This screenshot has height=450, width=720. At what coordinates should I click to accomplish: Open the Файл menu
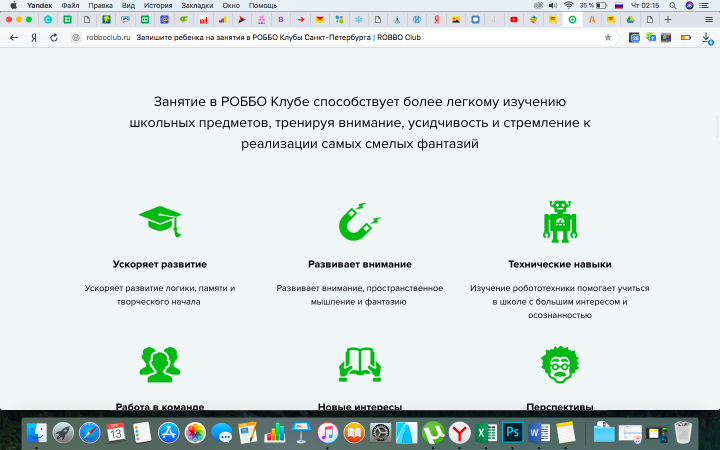[70, 6]
